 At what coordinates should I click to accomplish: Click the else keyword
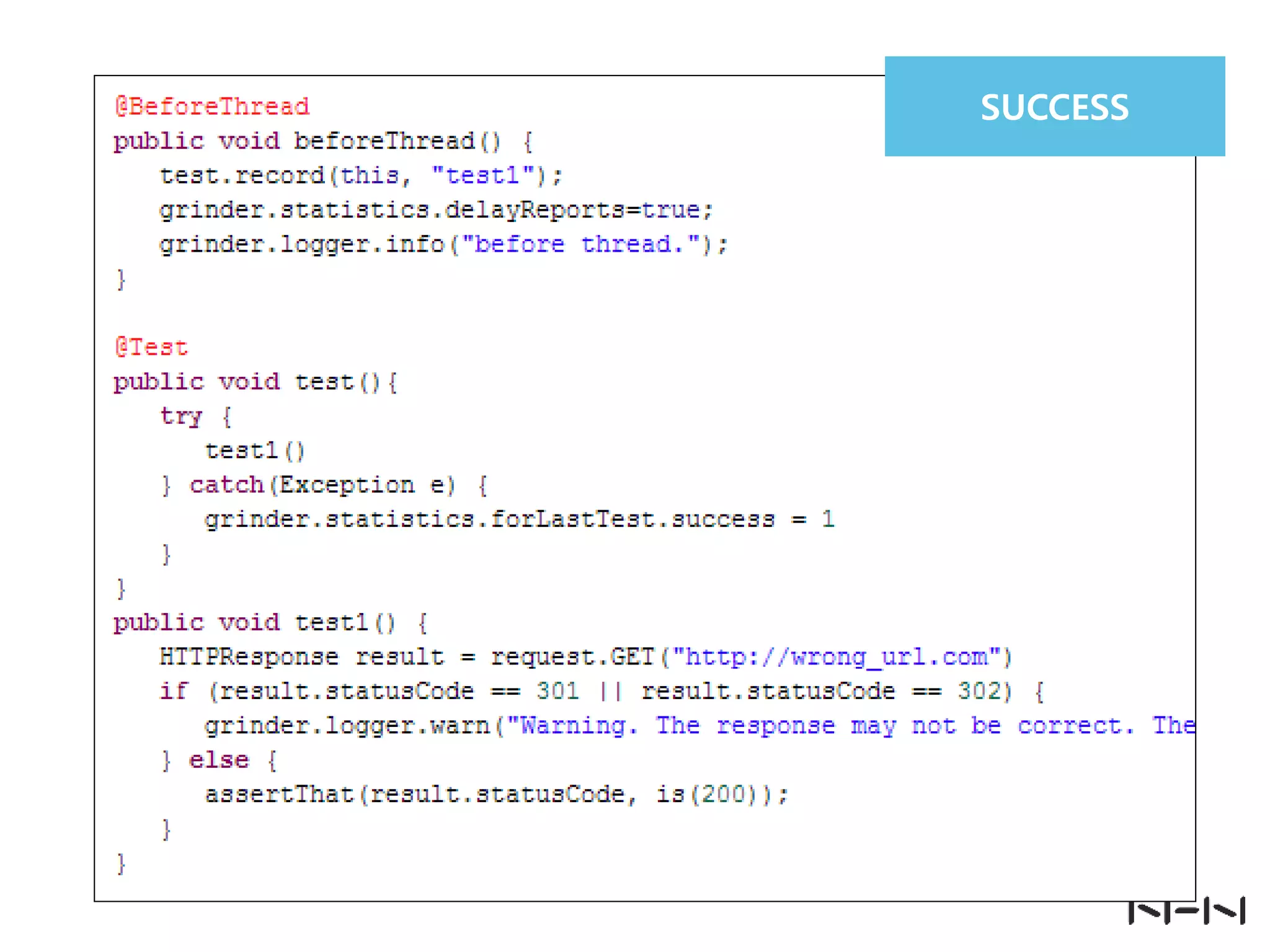tap(219, 760)
